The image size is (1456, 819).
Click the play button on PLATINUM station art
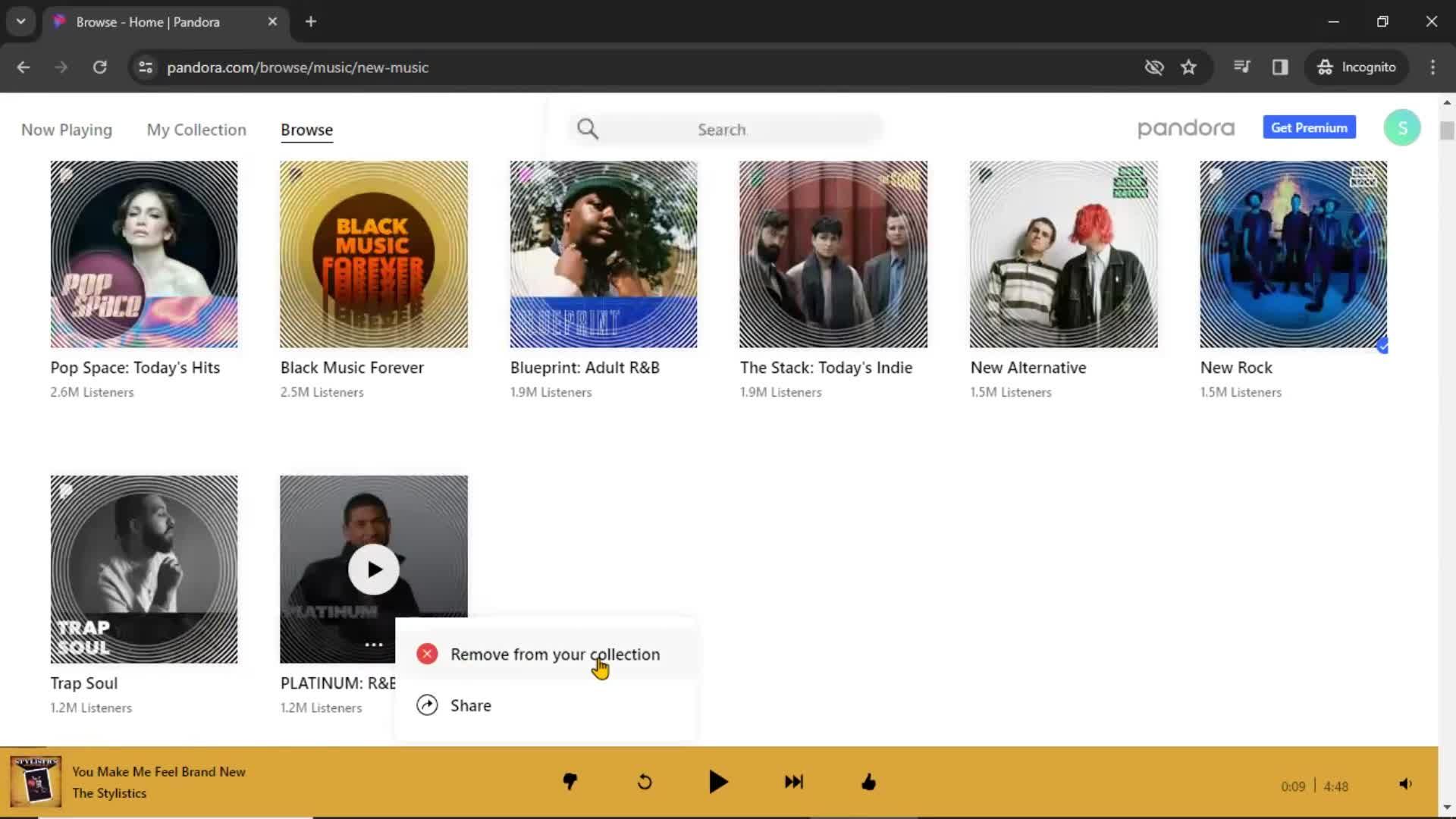[374, 570]
